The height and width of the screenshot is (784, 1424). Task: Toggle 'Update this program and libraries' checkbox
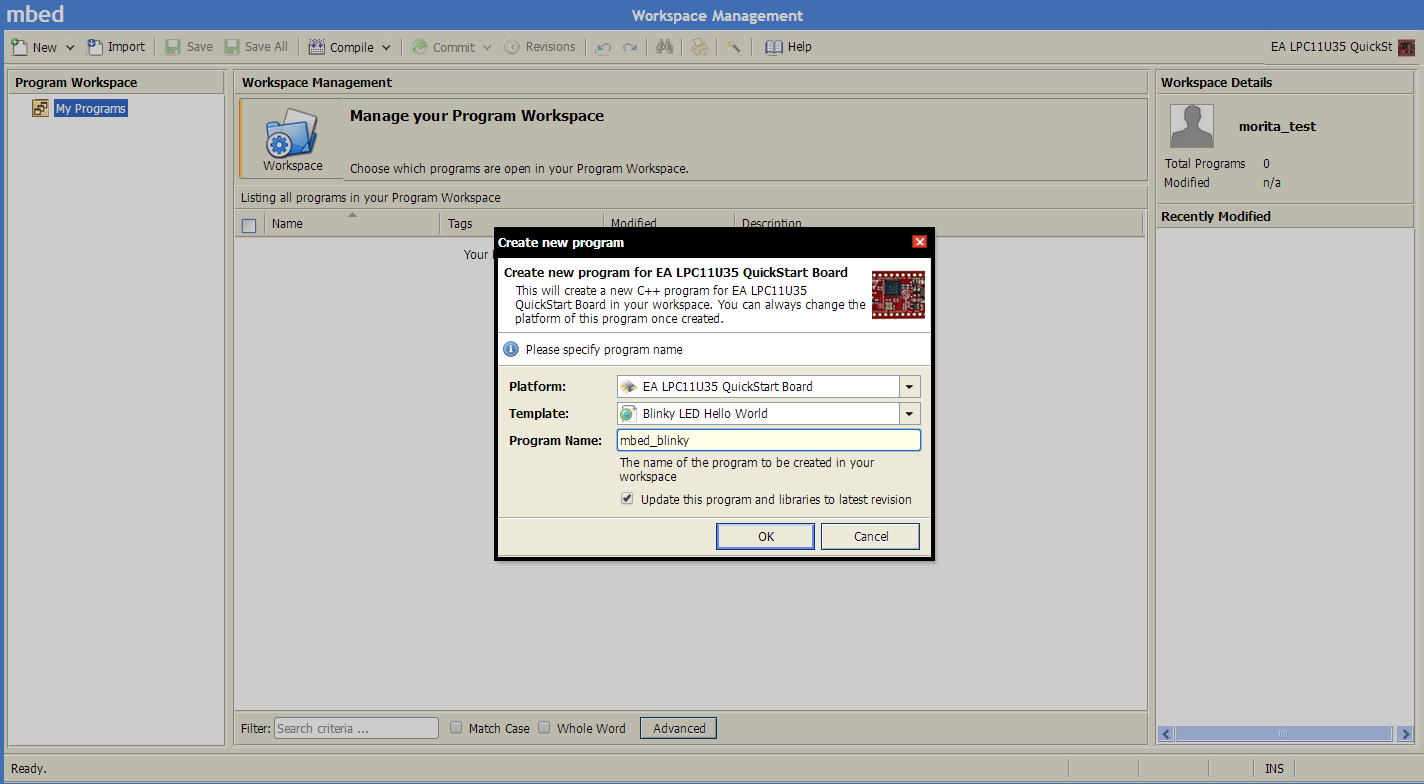(627, 499)
